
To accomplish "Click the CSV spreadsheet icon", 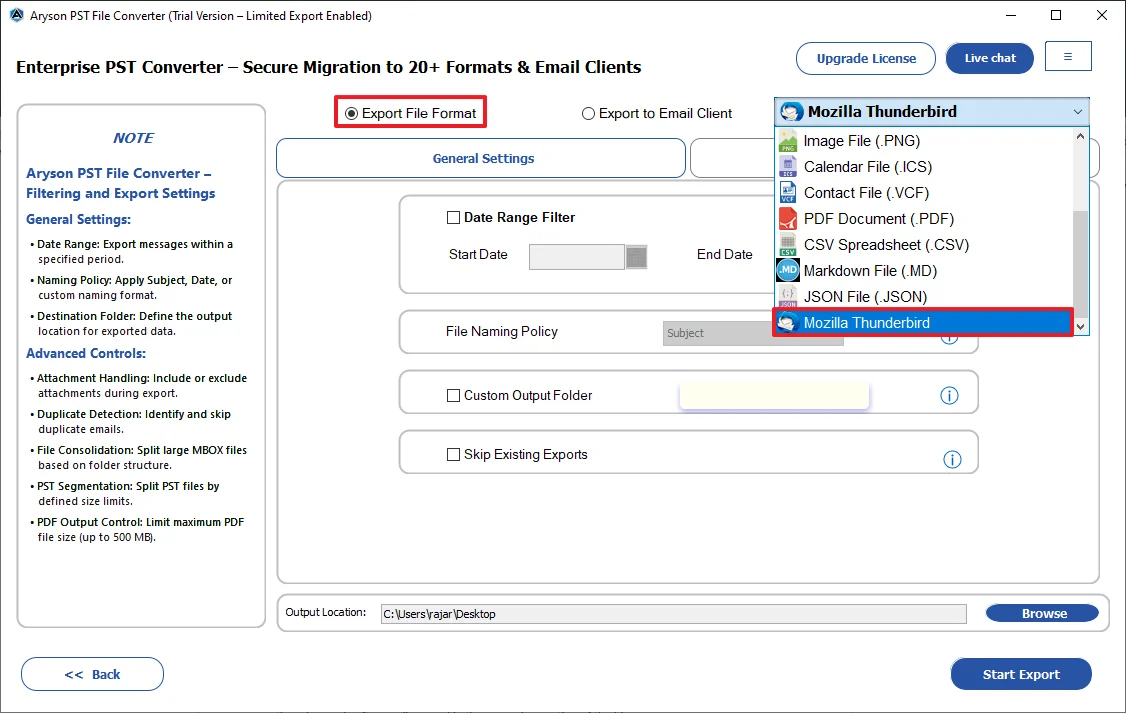I will pyautogui.click(x=788, y=245).
